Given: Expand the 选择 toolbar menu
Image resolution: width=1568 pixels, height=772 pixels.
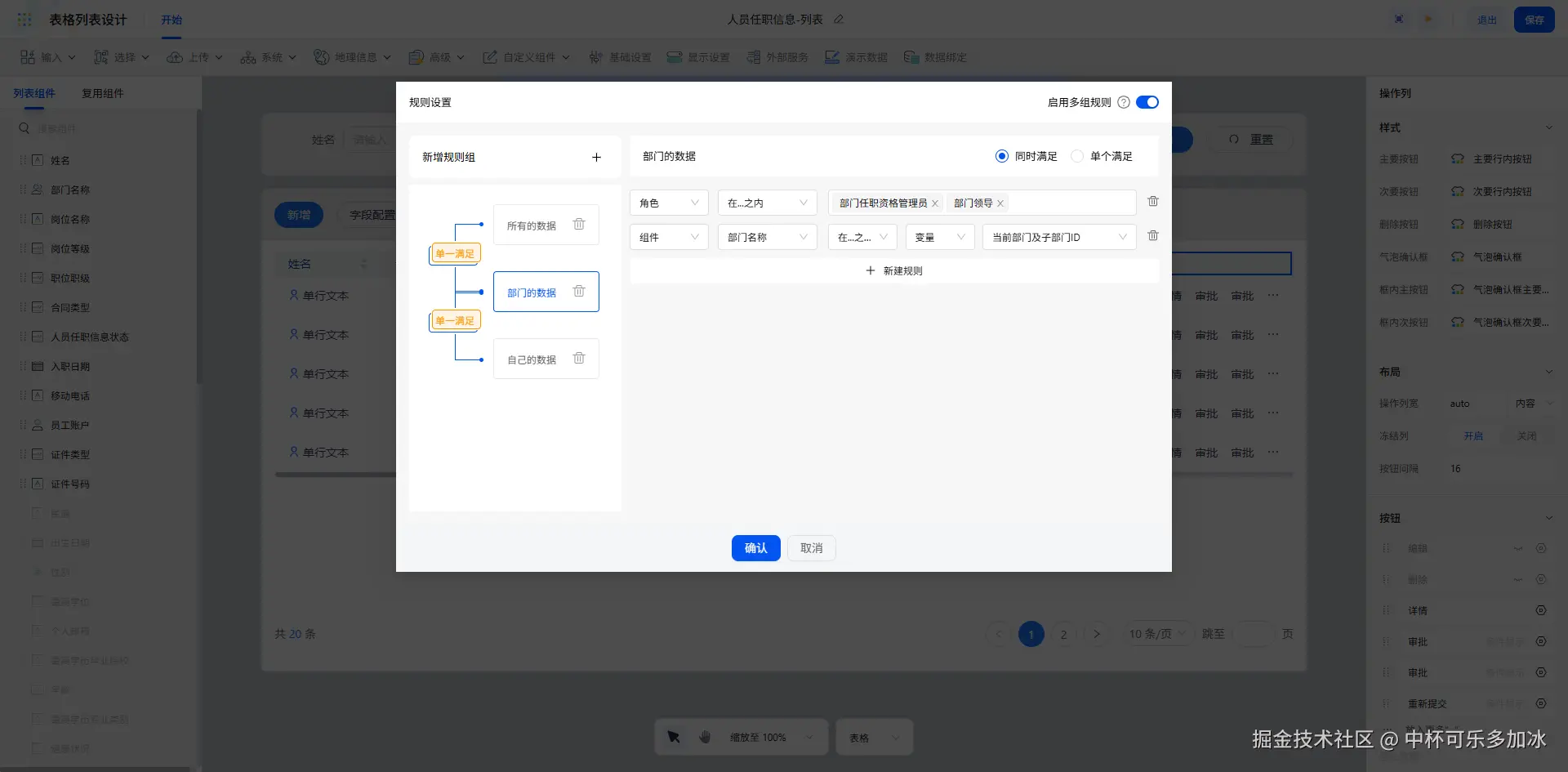Looking at the screenshot, I should tap(122, 57).
